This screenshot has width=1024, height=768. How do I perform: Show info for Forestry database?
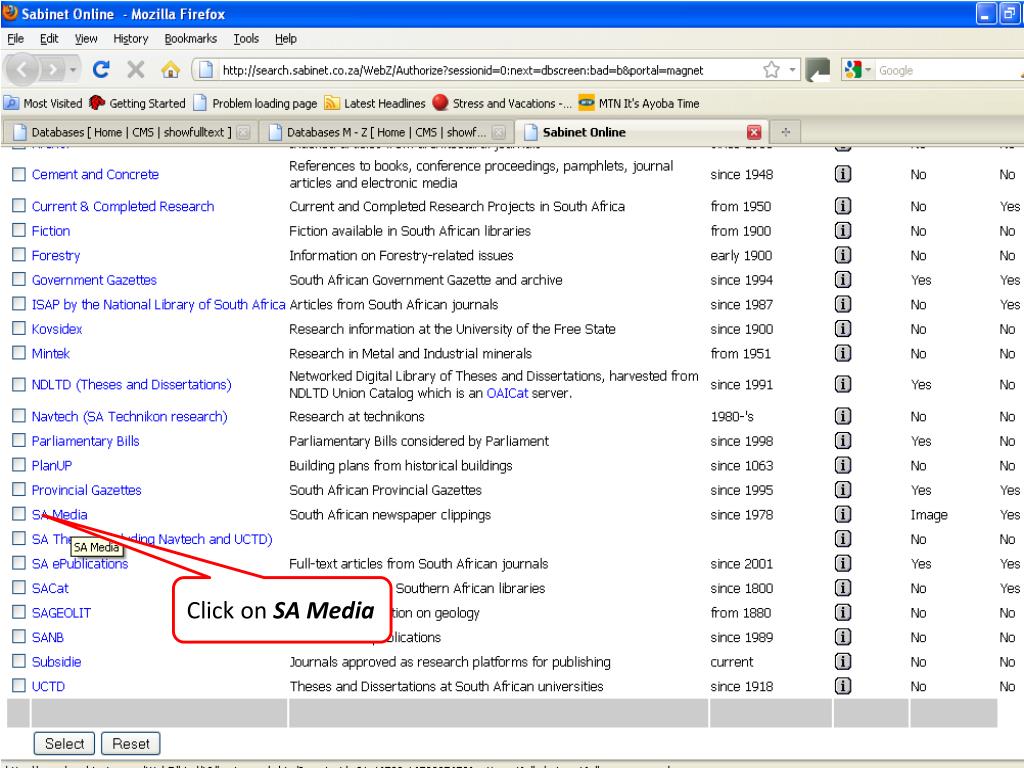click(x=842, y=255)
